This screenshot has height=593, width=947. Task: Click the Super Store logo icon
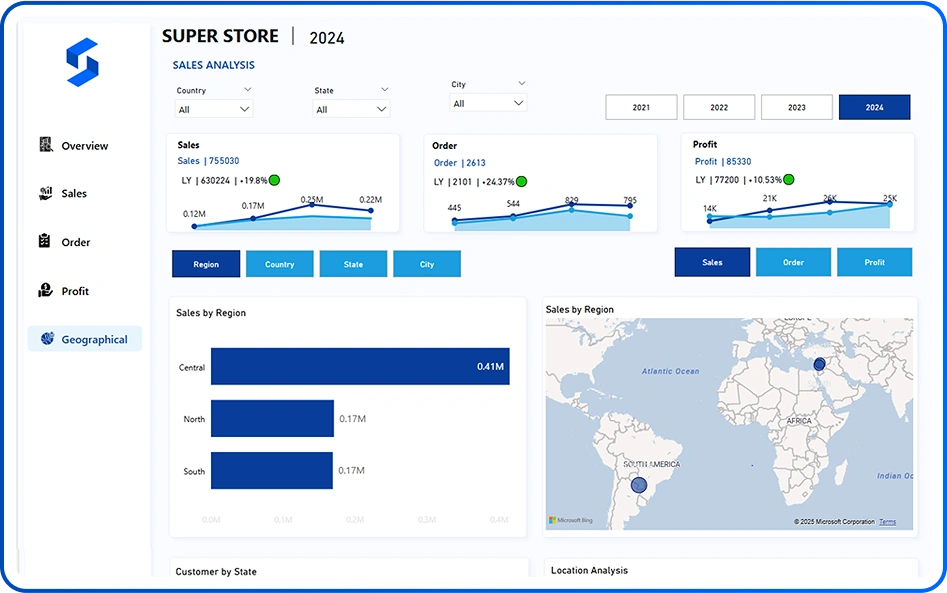point(82,62)
